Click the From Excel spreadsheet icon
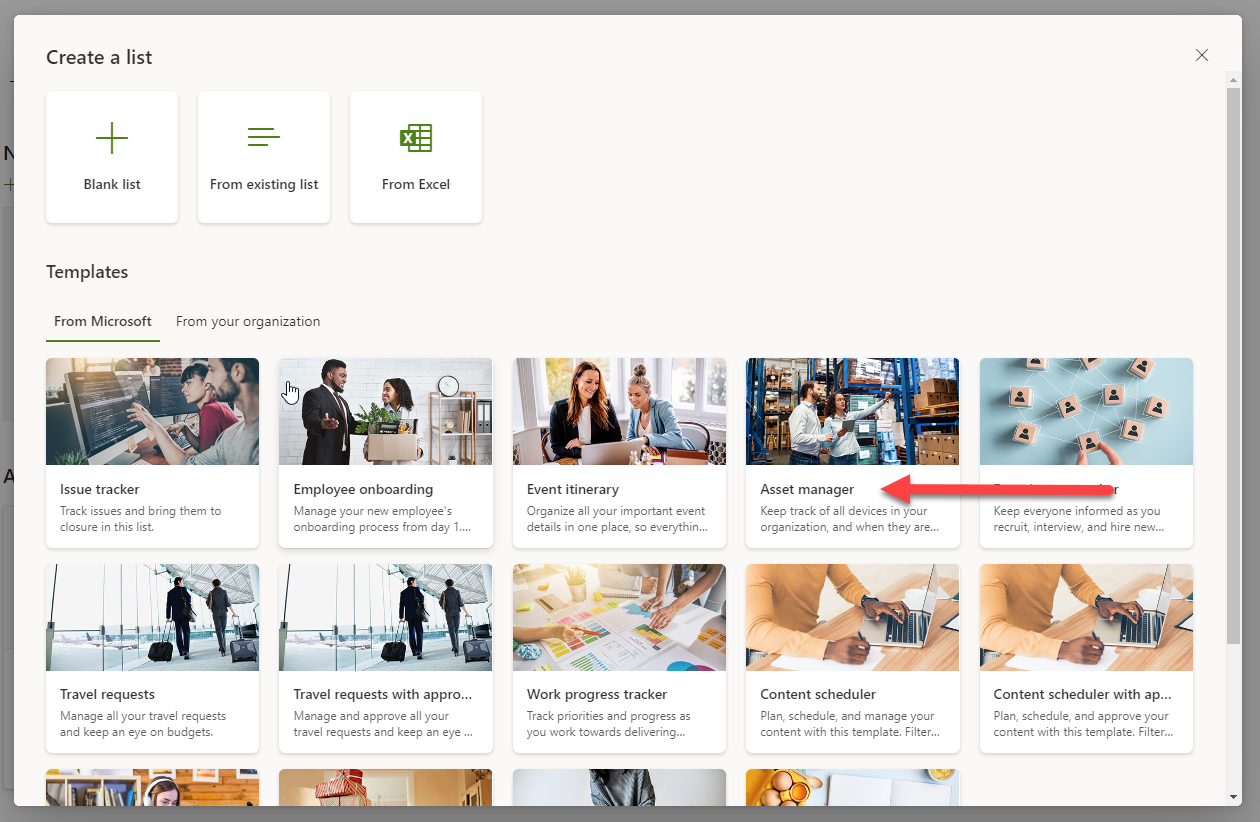Screen dimensions: 1260x822 pyautogui.click(x=415, y=138)
